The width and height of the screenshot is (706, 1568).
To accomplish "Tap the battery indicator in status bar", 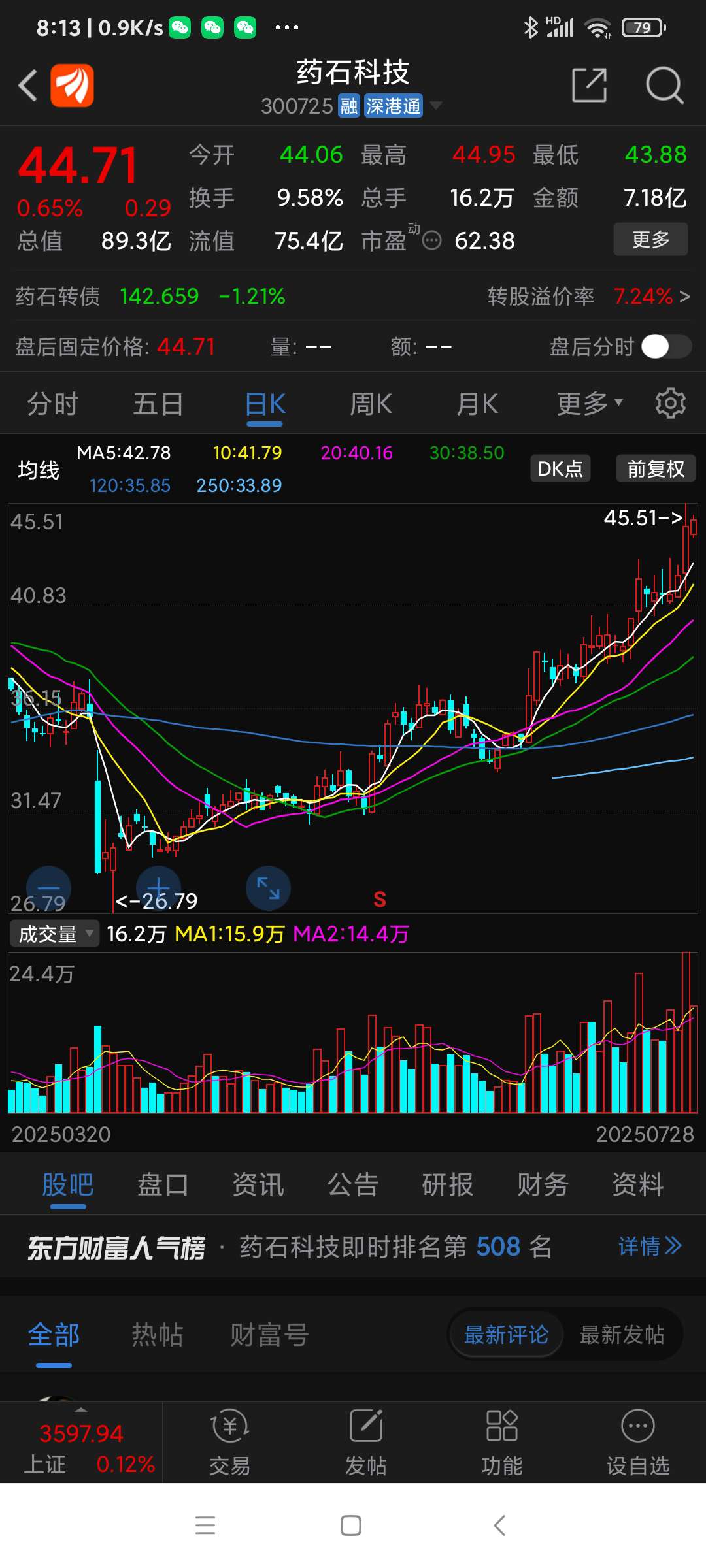I will tap(643, 27).
